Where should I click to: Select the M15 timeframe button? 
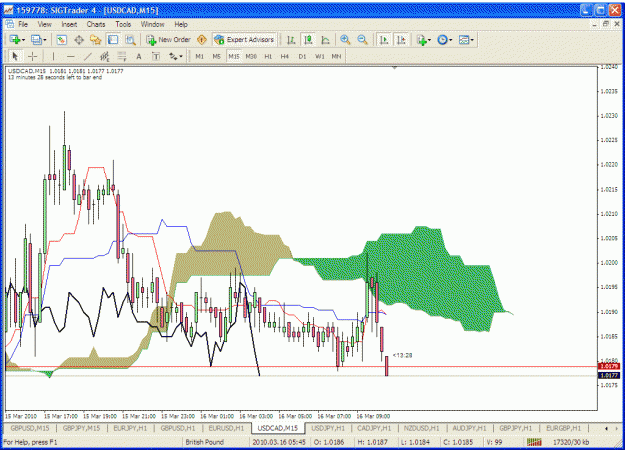[234, 57]
